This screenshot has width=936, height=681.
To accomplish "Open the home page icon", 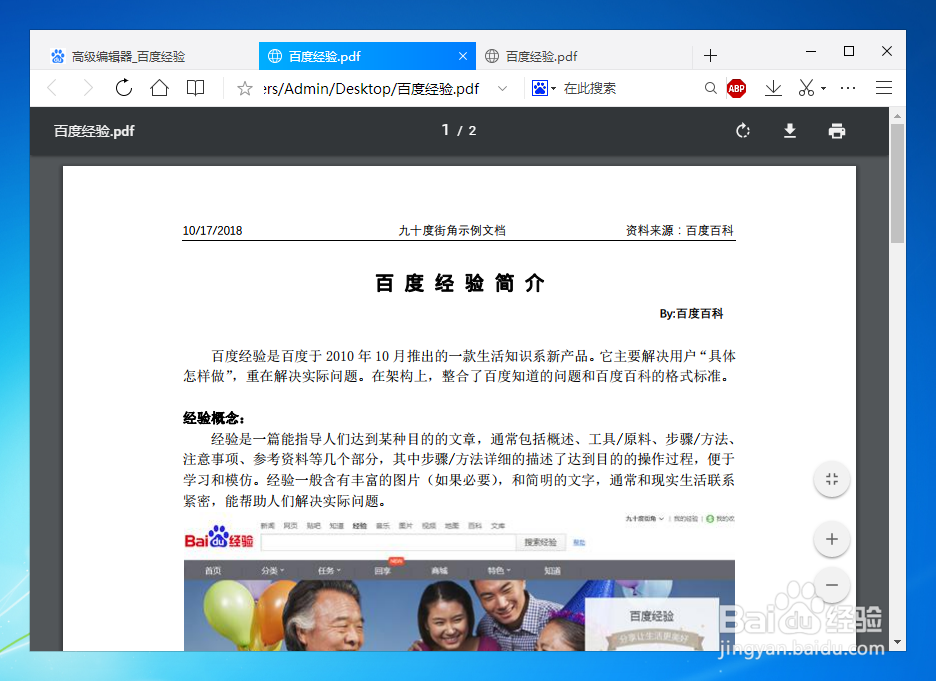I will (x=159, y=88).
